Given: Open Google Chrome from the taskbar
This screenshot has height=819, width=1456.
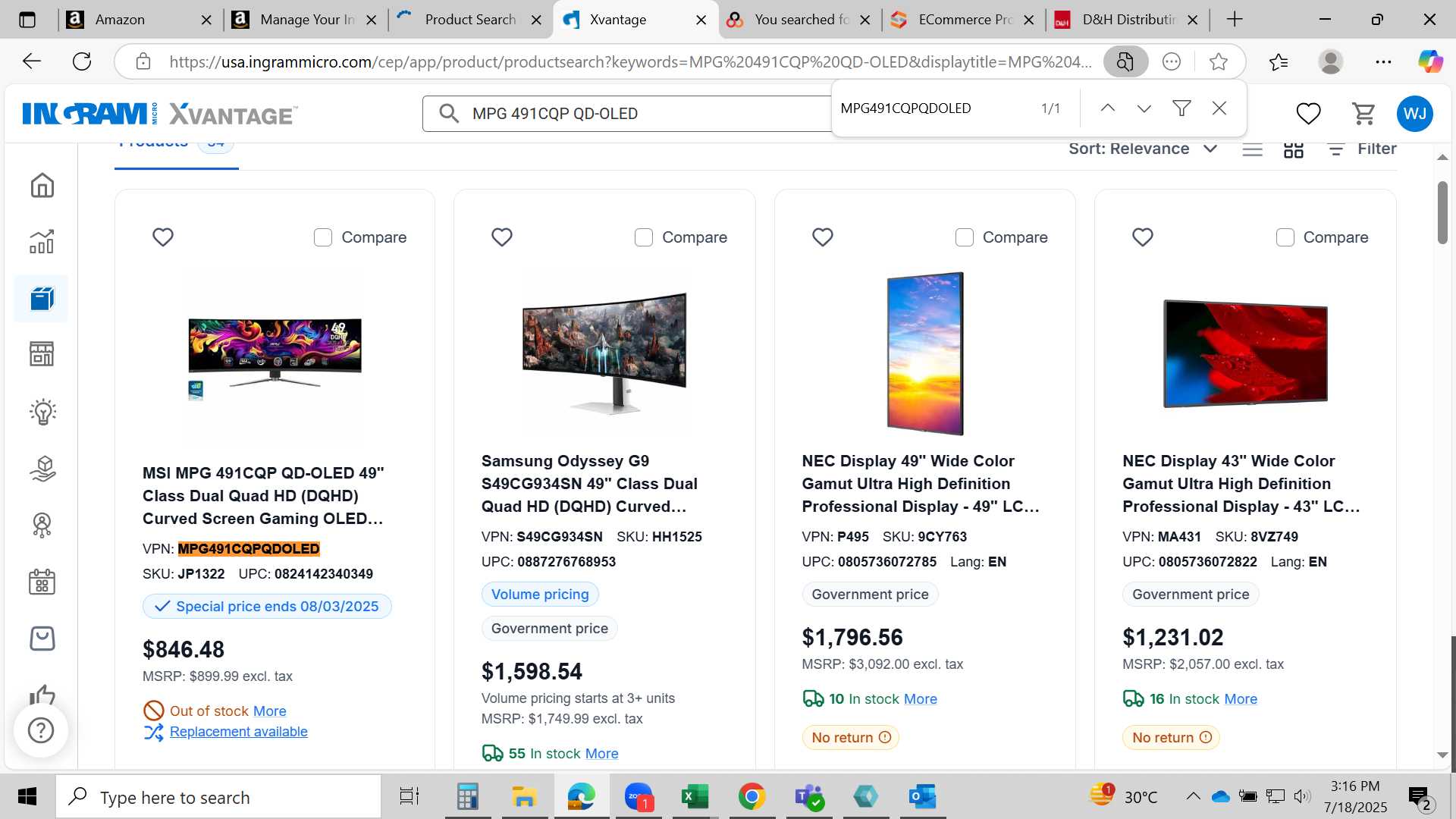Looking at the screenshot, I should click(752, 797).
